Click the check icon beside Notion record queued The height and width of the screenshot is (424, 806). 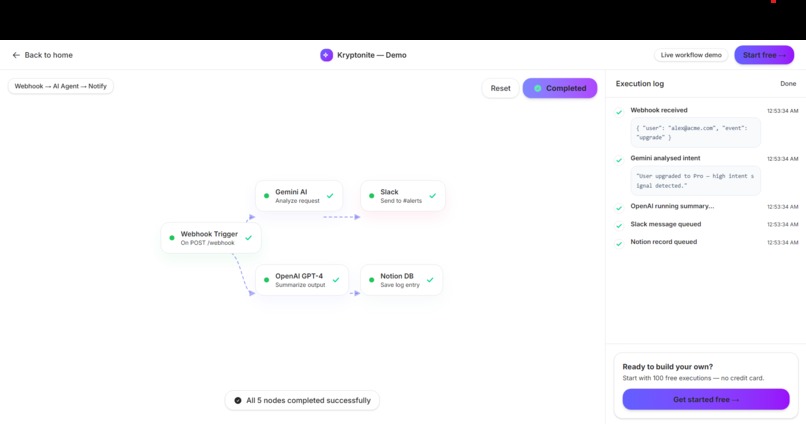pyautogui.click(x=619, y=244)
